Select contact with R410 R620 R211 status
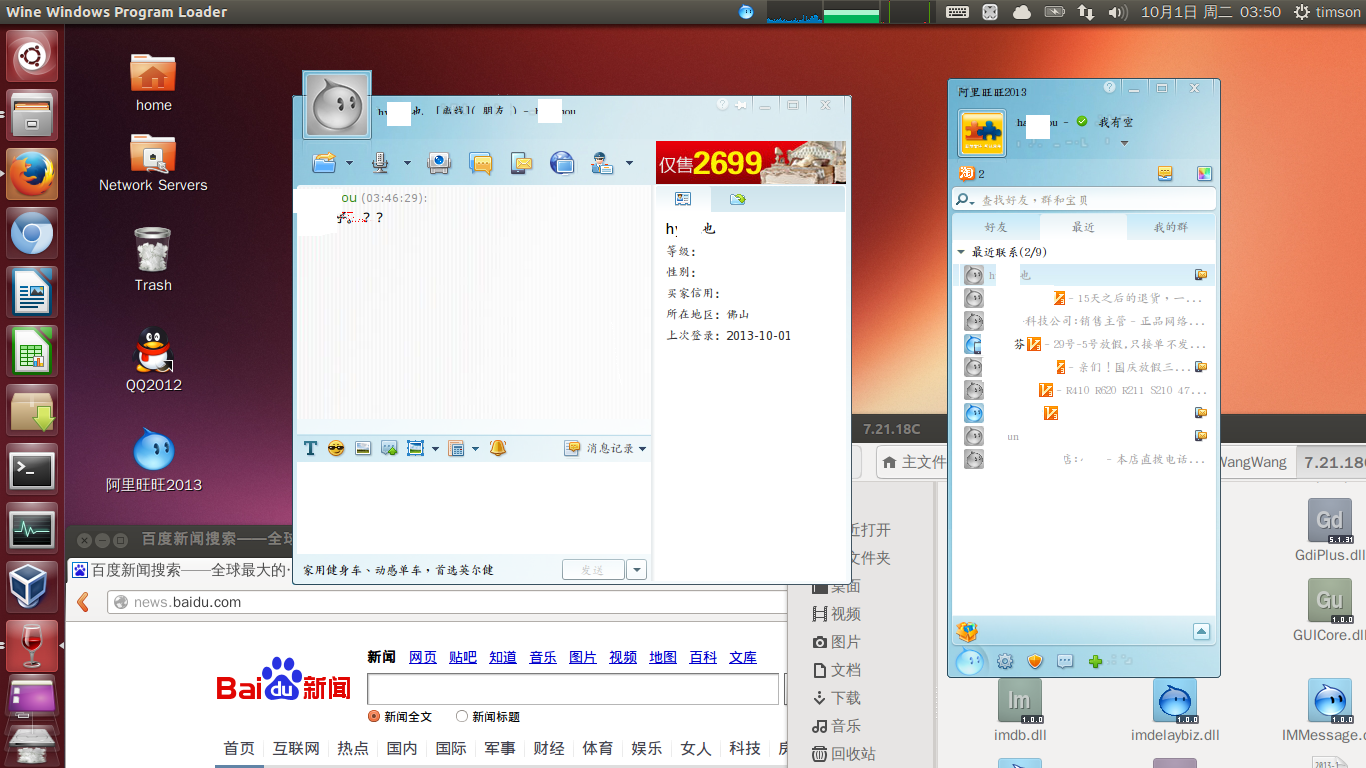The image size is (1366, 768). 1084,390
